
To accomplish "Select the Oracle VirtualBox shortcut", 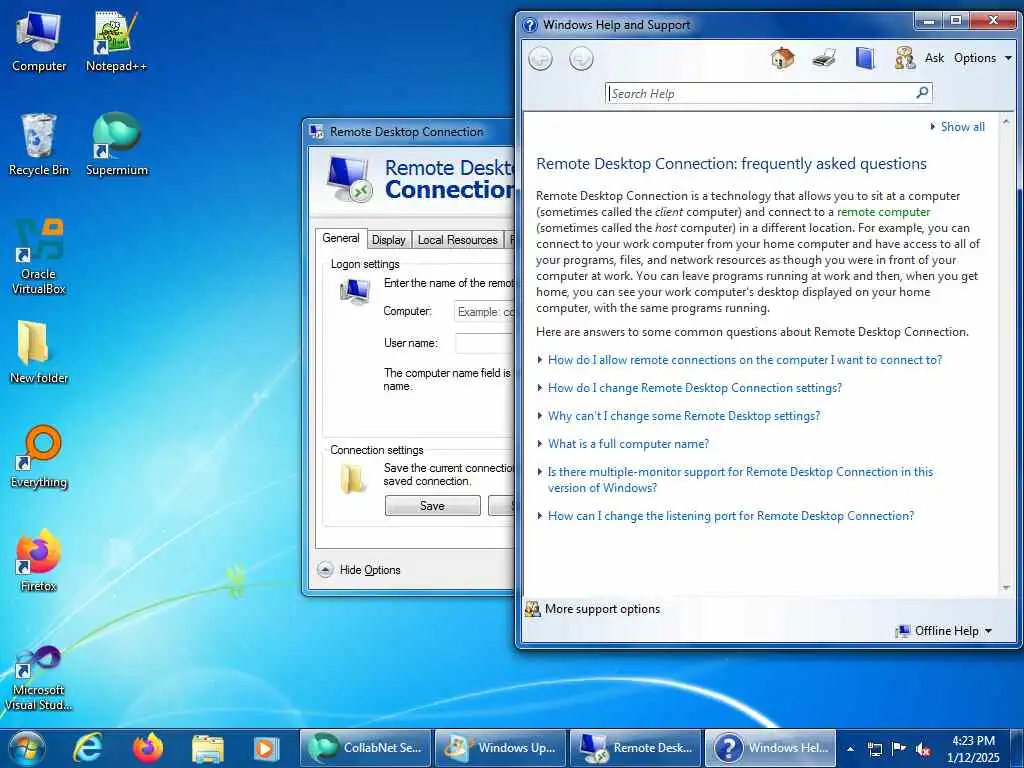I will tap(39, 256).
